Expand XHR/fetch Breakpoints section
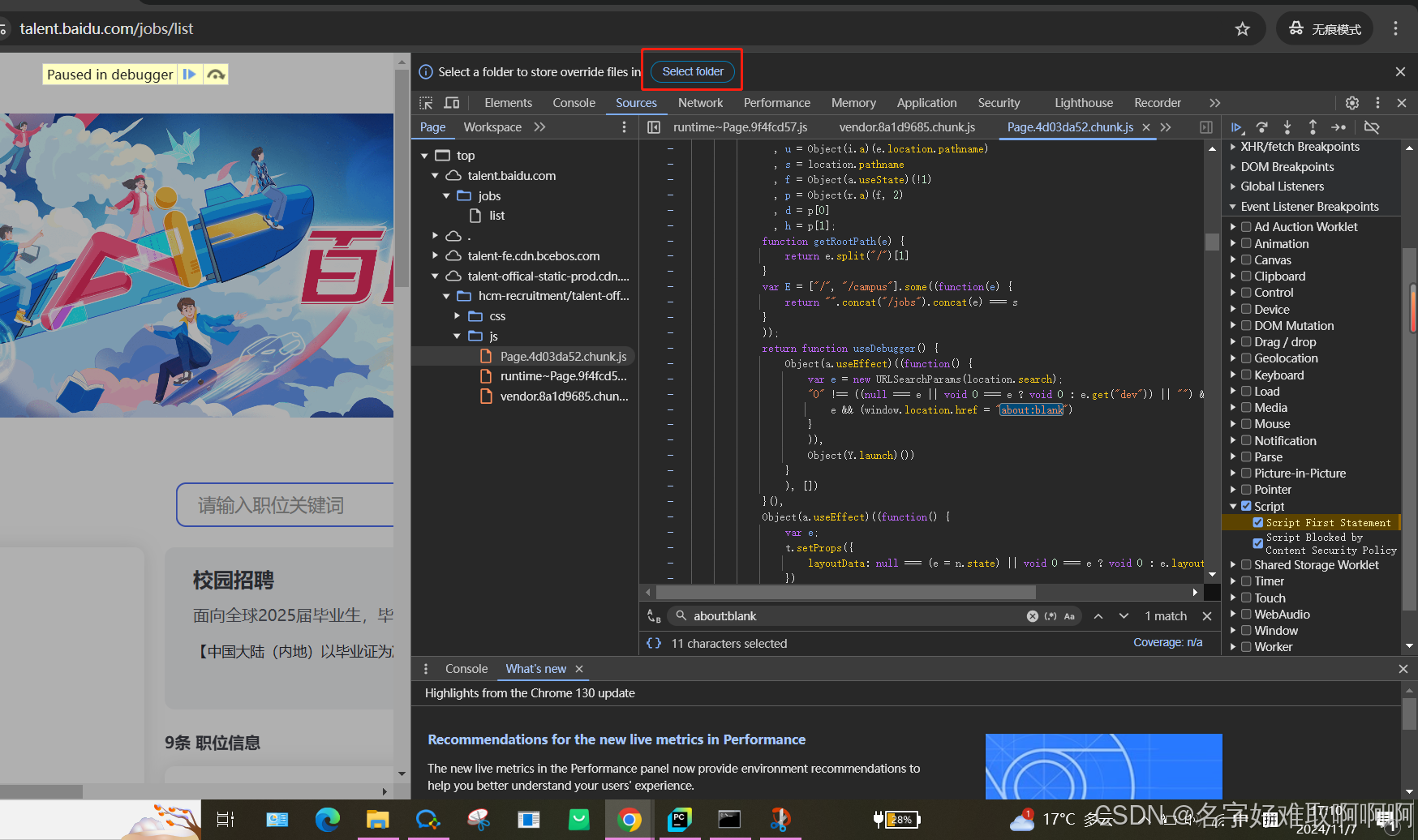 click(1233, 147)
